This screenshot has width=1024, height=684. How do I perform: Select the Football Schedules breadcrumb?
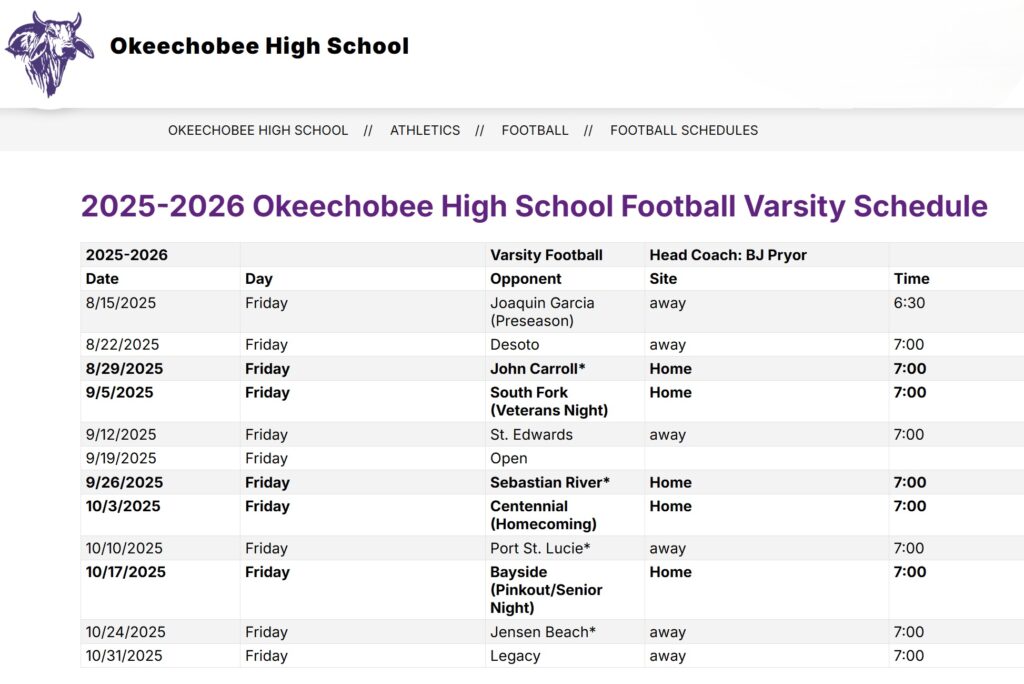[x=684, y=130]
